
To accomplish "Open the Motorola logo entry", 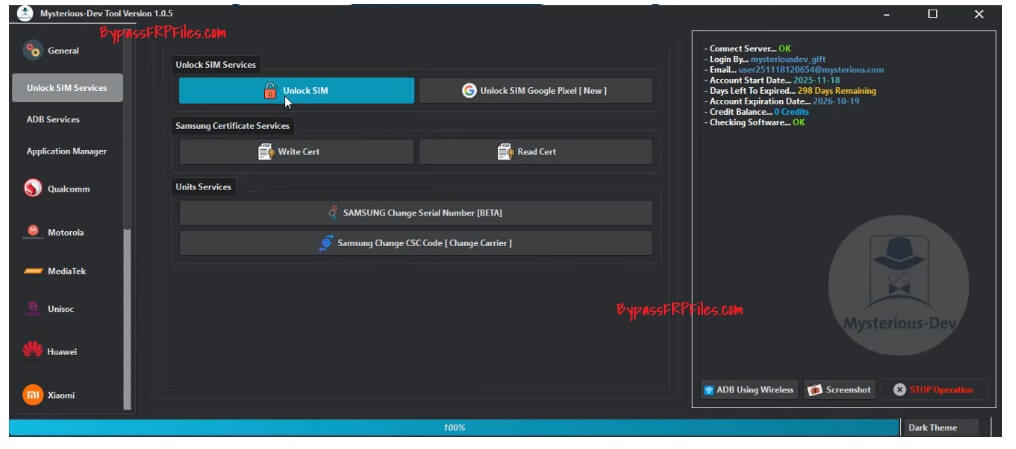I will pos(32,232).
